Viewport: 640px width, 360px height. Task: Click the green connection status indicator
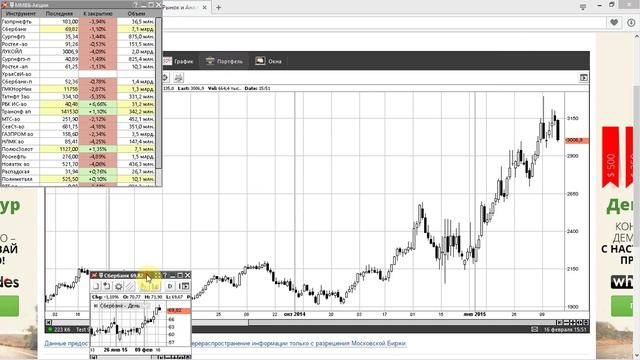[50, 329]
